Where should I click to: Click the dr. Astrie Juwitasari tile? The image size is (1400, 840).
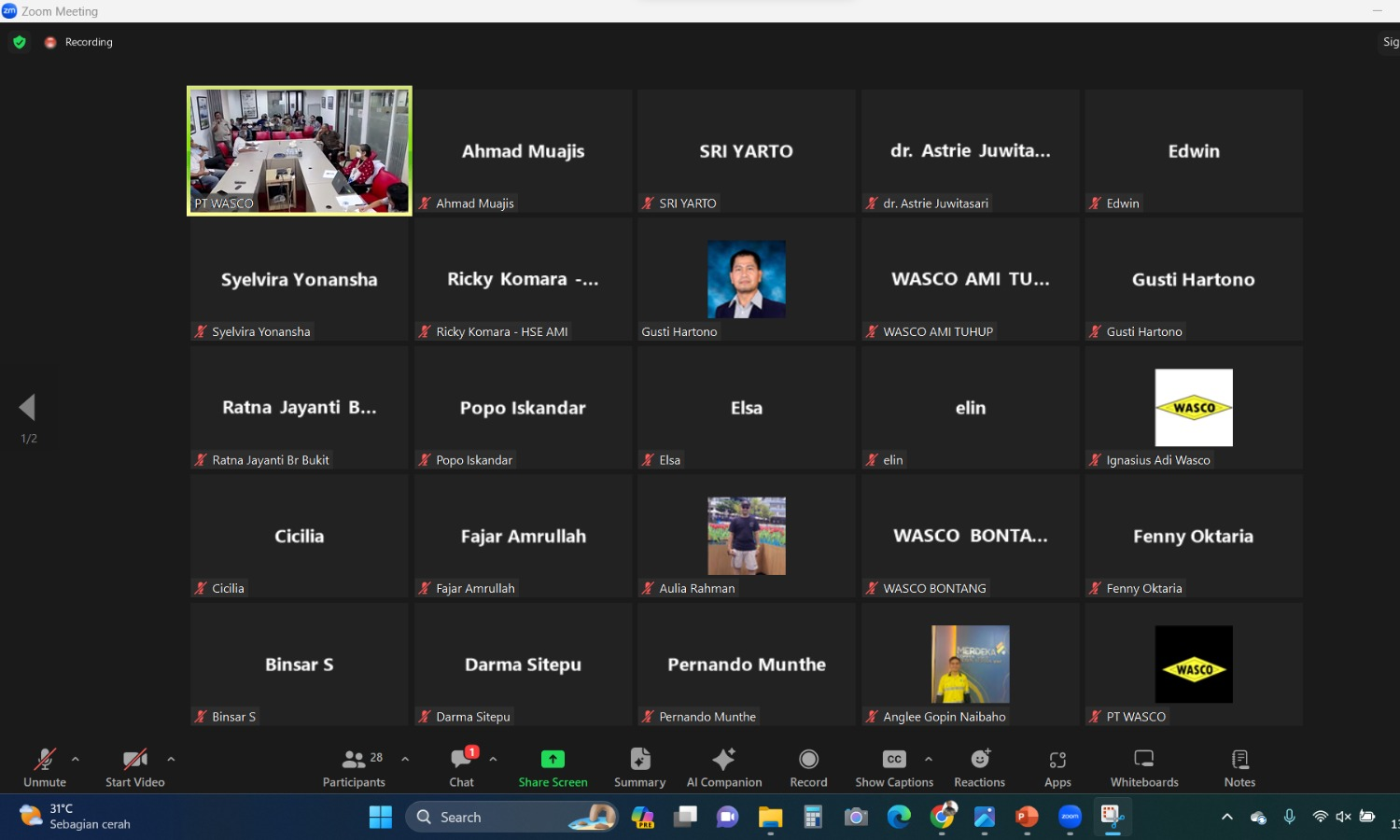[971, 151]
